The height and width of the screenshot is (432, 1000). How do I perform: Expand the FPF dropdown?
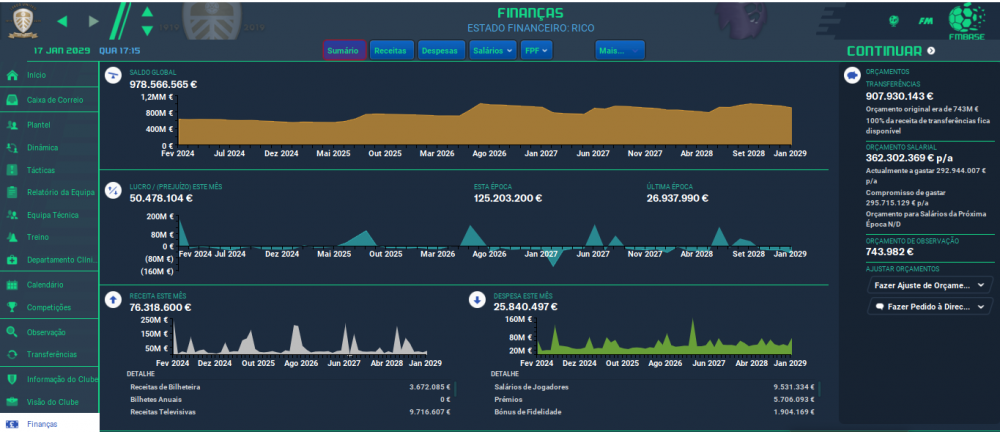click(x=536, y=50)
